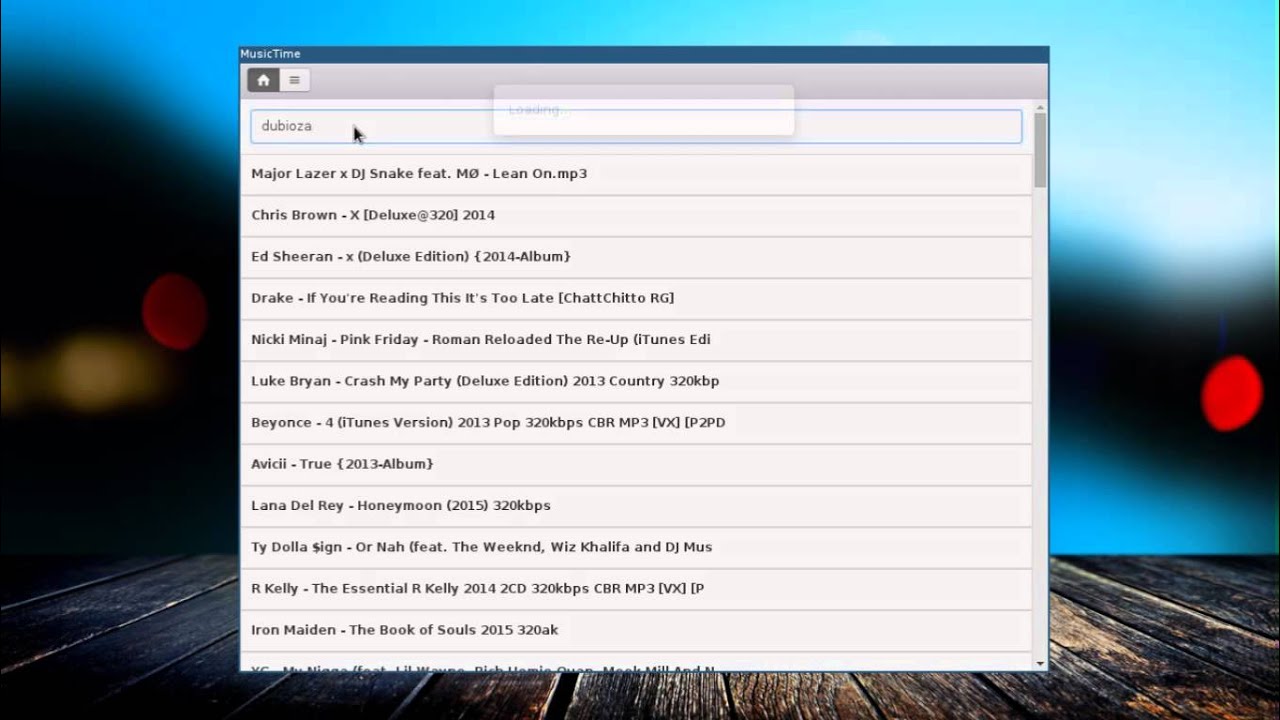Click the scrollbar up arrow
Screen dimensions: 1280x720
(1040, 106)
